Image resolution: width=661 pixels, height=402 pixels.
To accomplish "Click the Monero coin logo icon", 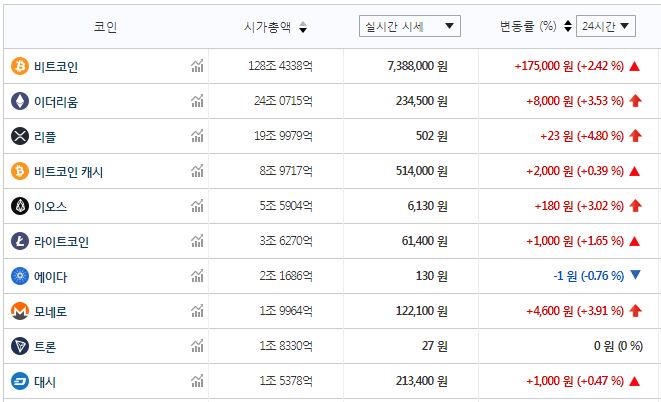I will coord(19,311).
